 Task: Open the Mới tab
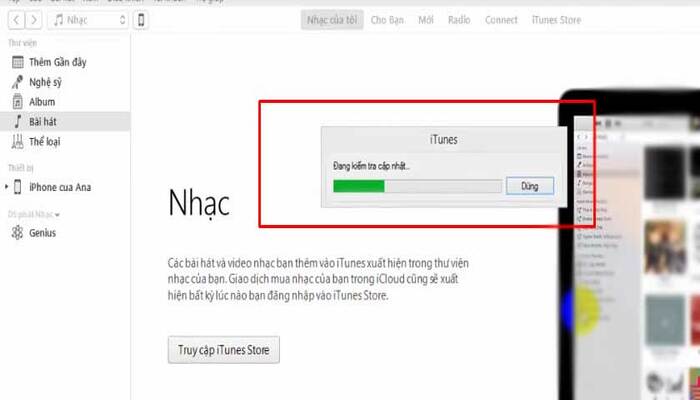(425, 20)
